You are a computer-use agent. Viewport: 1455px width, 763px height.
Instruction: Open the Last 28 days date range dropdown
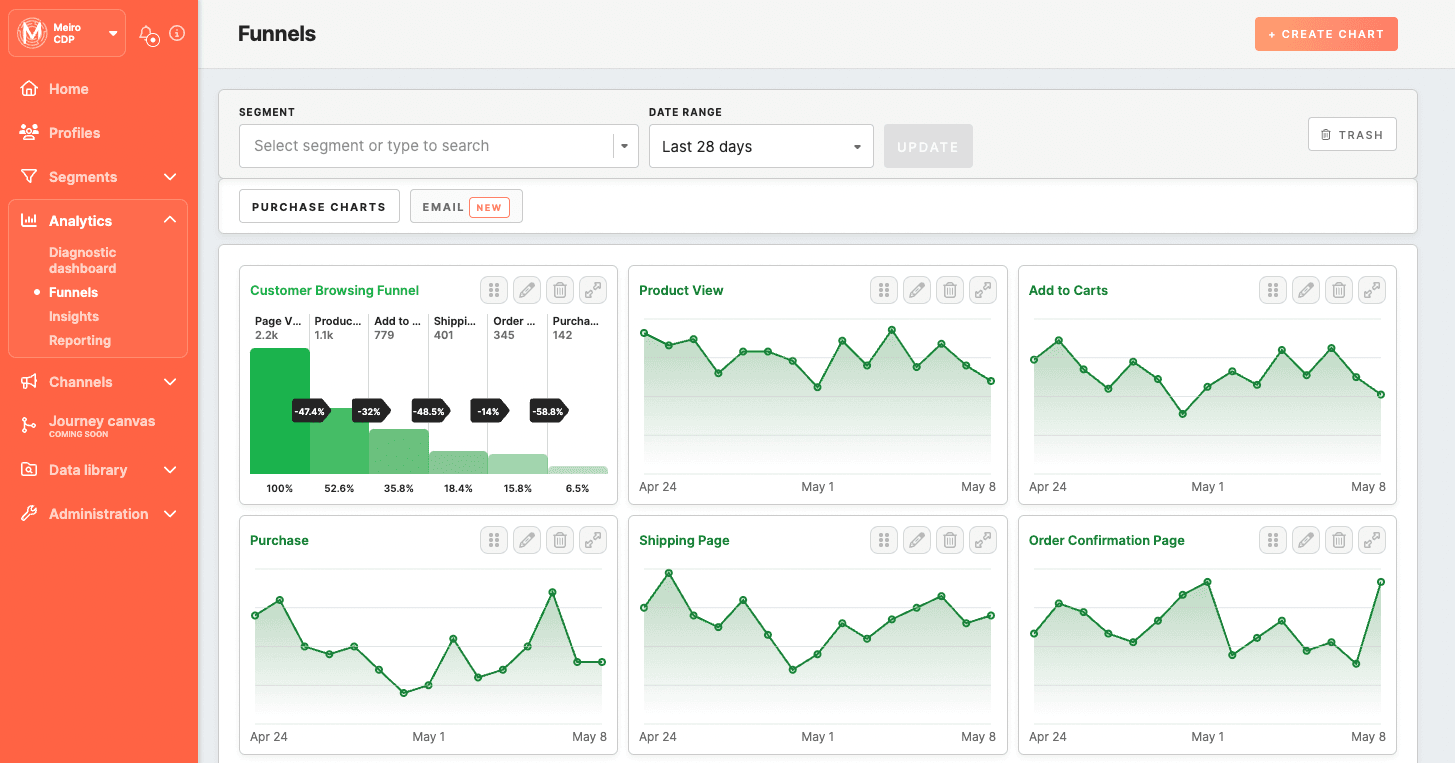coord(760,145)
